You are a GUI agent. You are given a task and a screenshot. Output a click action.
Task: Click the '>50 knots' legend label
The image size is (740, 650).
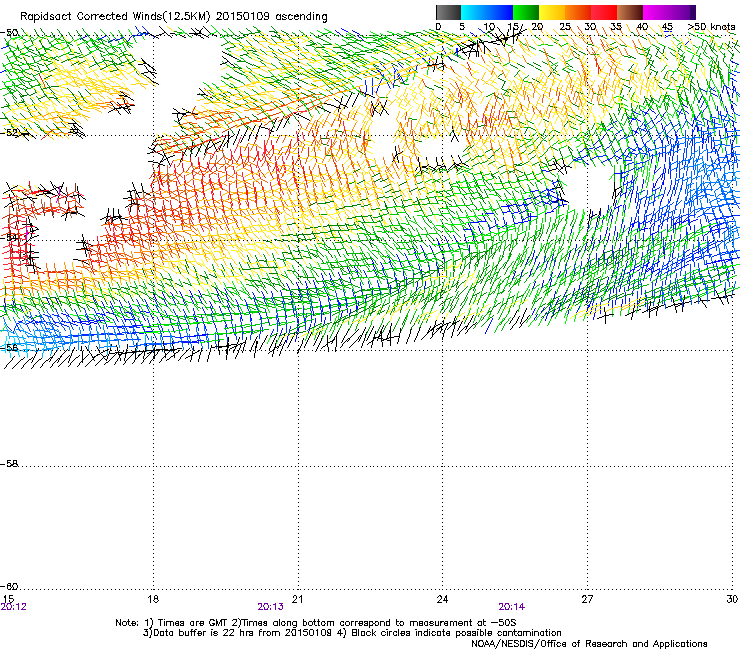pos(712,27)
